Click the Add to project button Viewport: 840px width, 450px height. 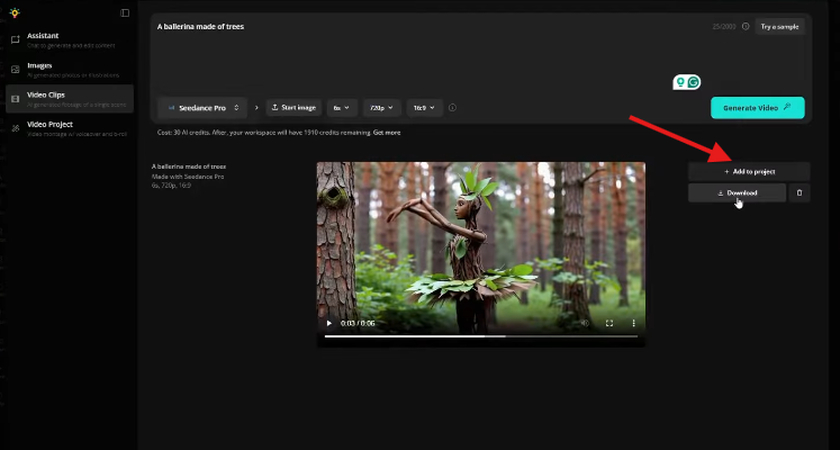click(749, 171)
